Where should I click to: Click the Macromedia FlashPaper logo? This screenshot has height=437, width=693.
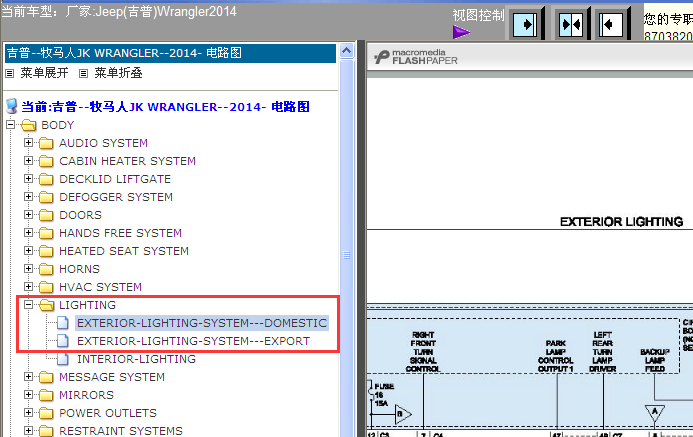pos(416,57)
